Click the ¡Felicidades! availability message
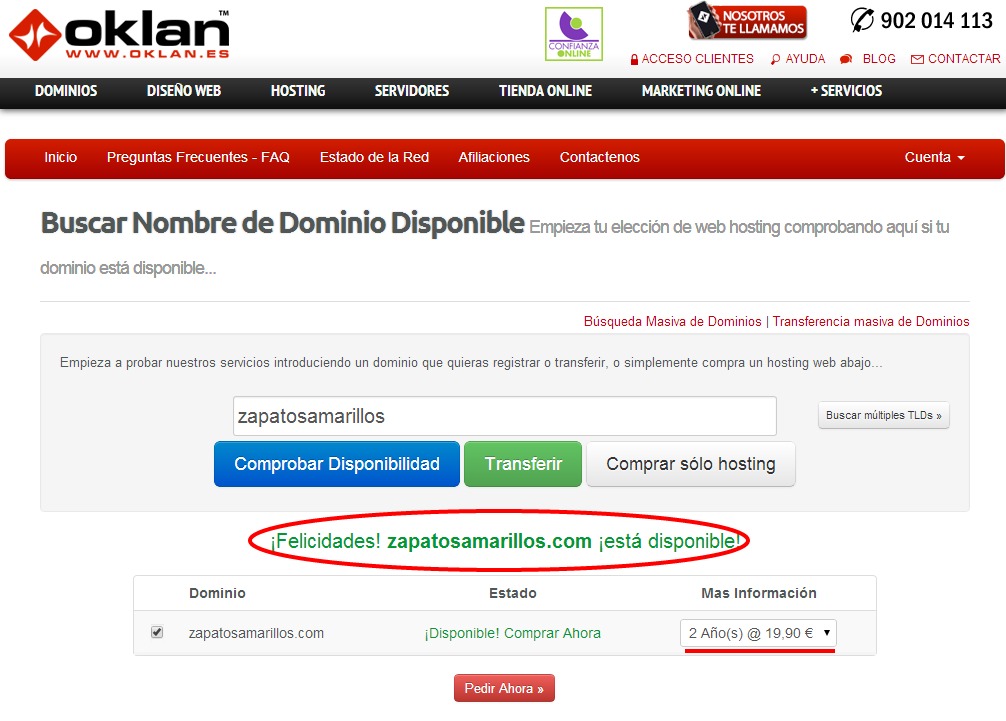The image size is (1006, 721). (506, 541)
